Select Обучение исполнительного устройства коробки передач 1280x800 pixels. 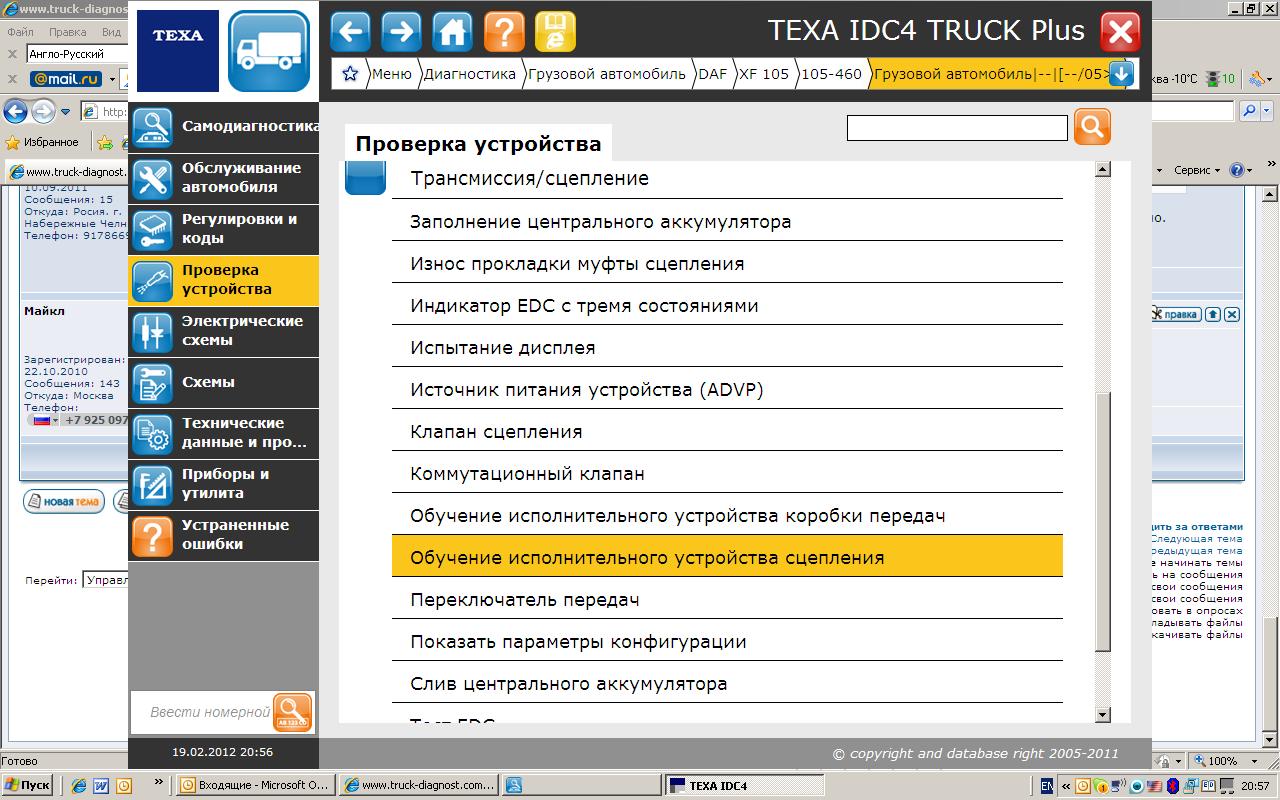[727, 515]
